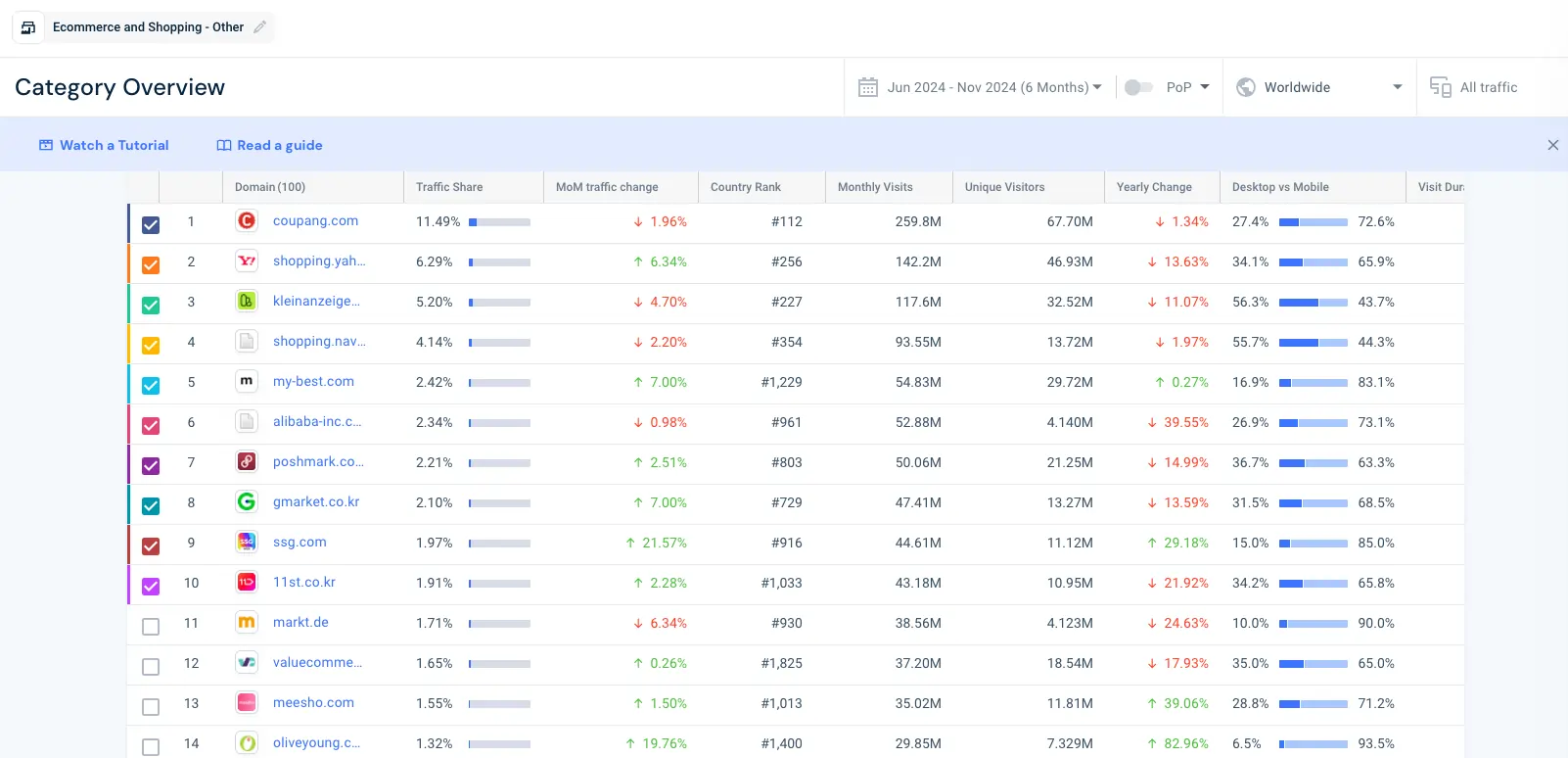The height and width of the screenshot is (758, 1568).
Task: Open the PoP period dropdown
Action: point(1188,87)
